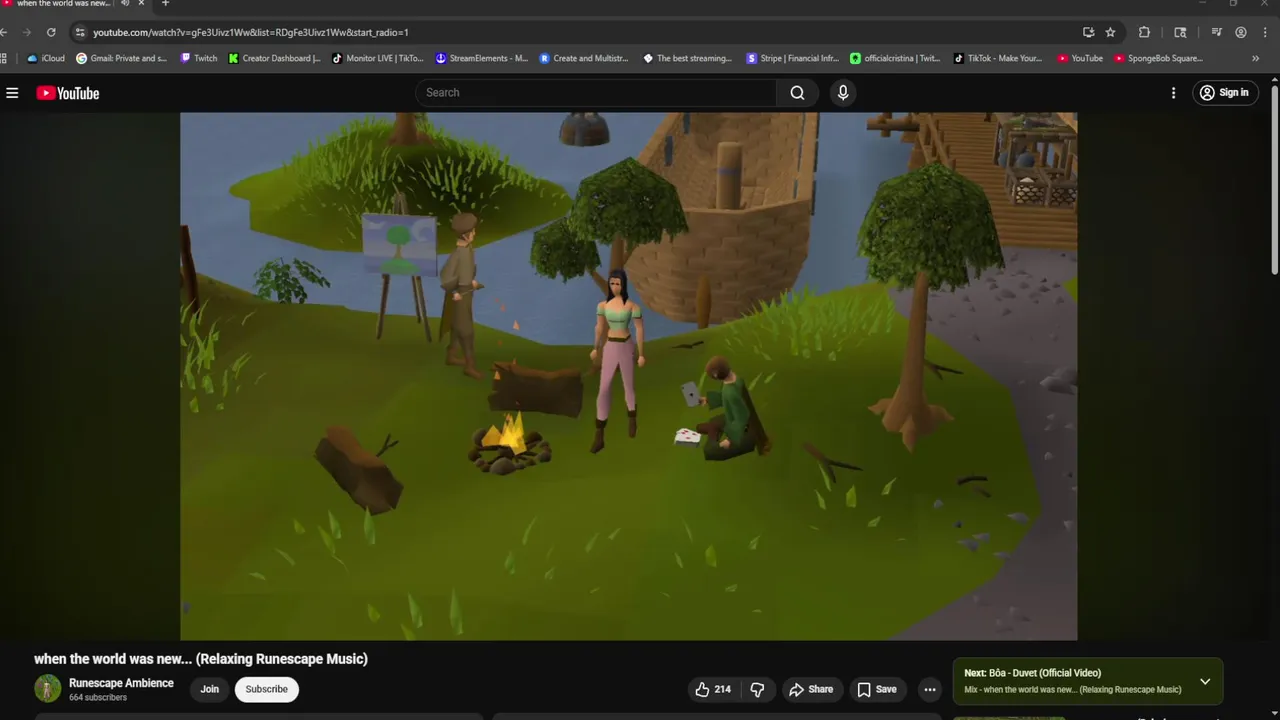The image size is (1280, 720).
Task: Close the 'when the world was new' tab
Action: click(x=141, y=3)
